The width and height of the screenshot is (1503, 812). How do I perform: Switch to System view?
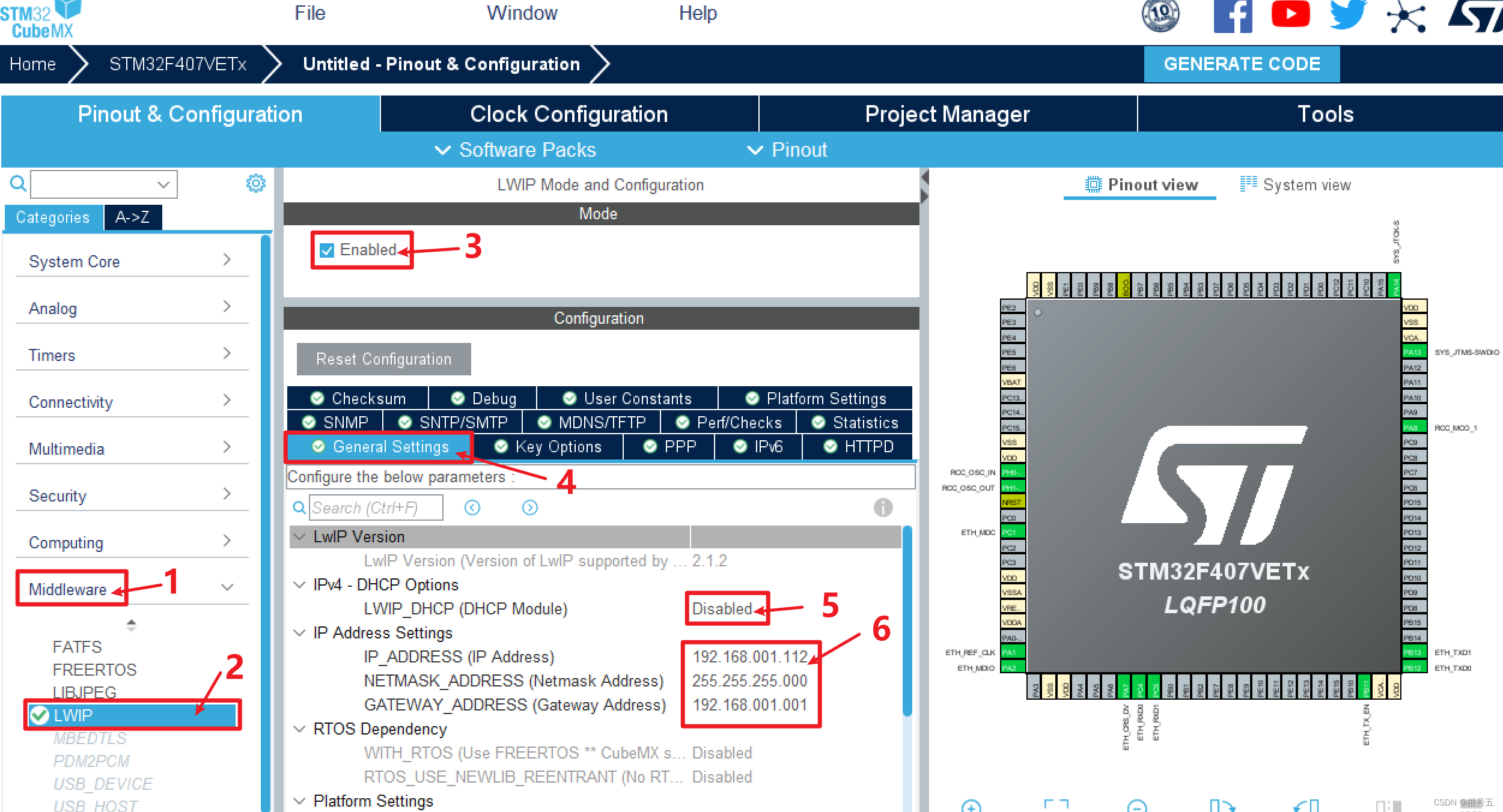point(1295,185)
